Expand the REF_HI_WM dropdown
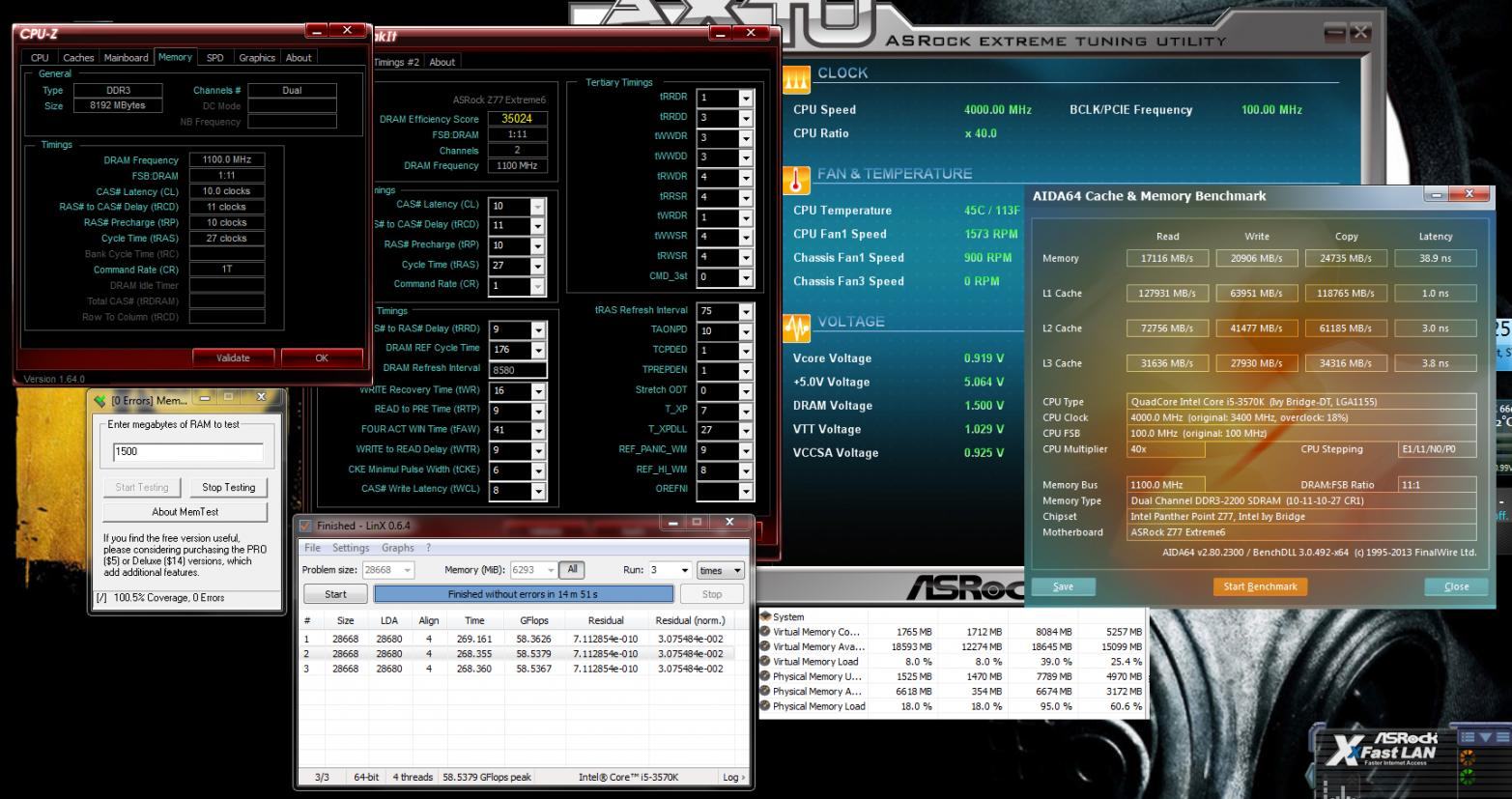This screenshot has height=799, width=1512. click(745, 471)
